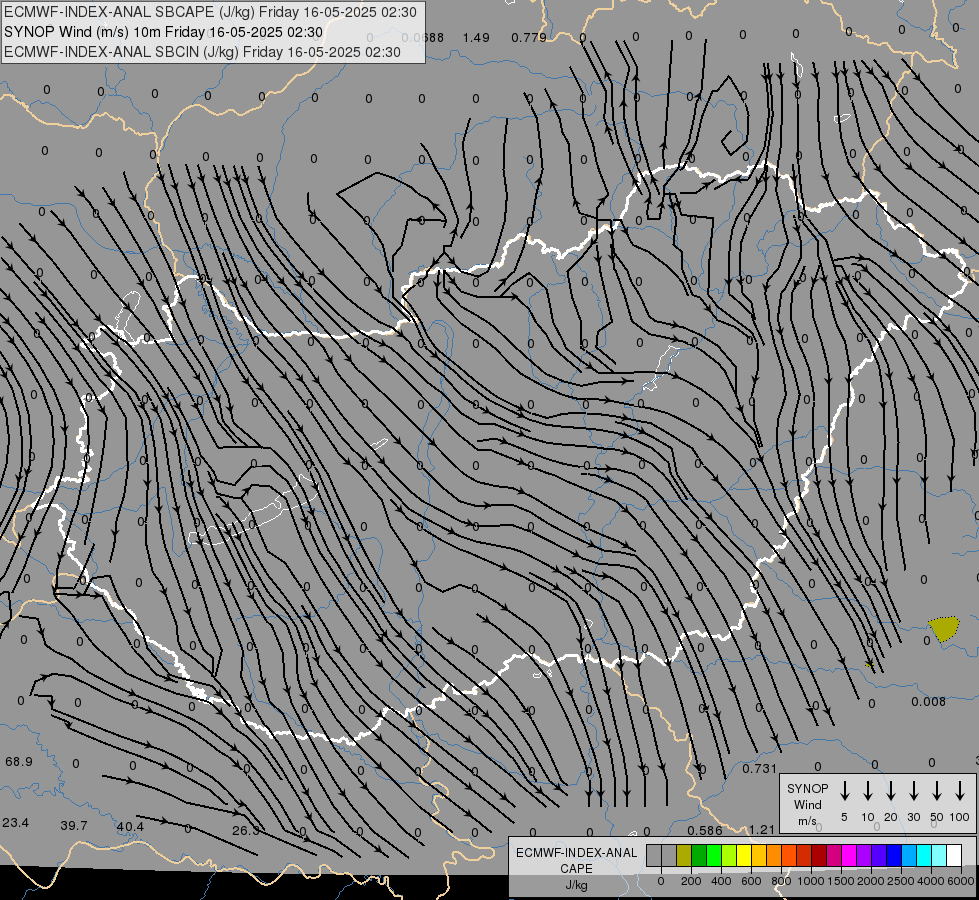This screenshot has width=979, height=900.
Task: Click the 100 wind speed label
Action: tap(960, 817)
